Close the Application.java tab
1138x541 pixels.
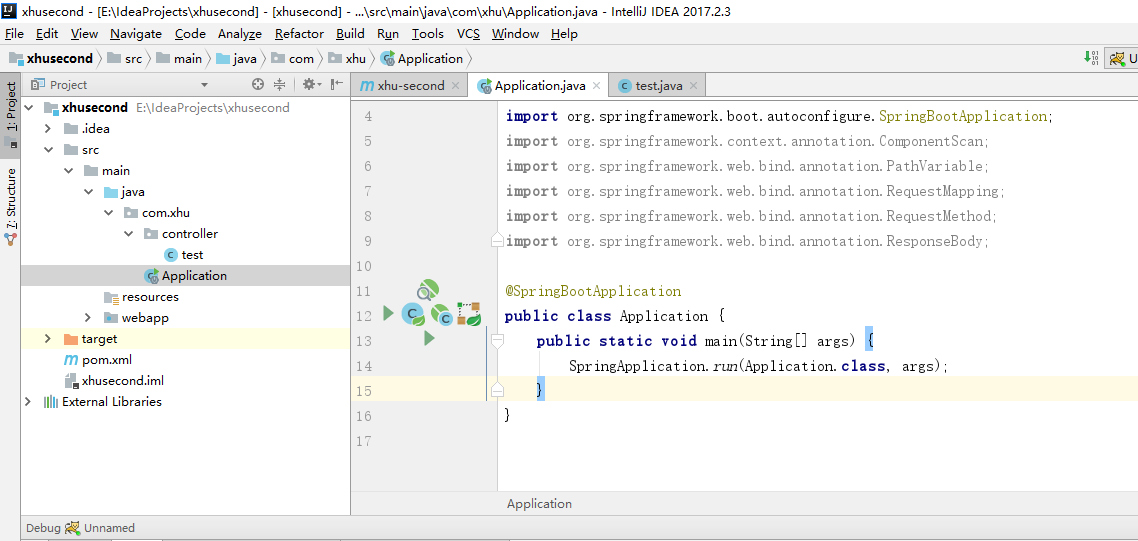(x=597, y=86)
